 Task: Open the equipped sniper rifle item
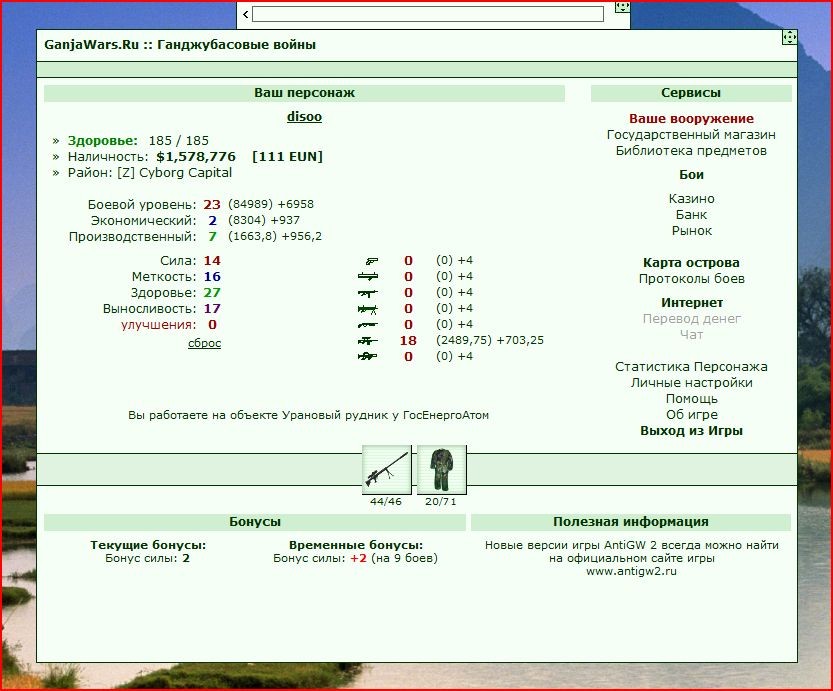pyautogui.click(x=386, y=470)
